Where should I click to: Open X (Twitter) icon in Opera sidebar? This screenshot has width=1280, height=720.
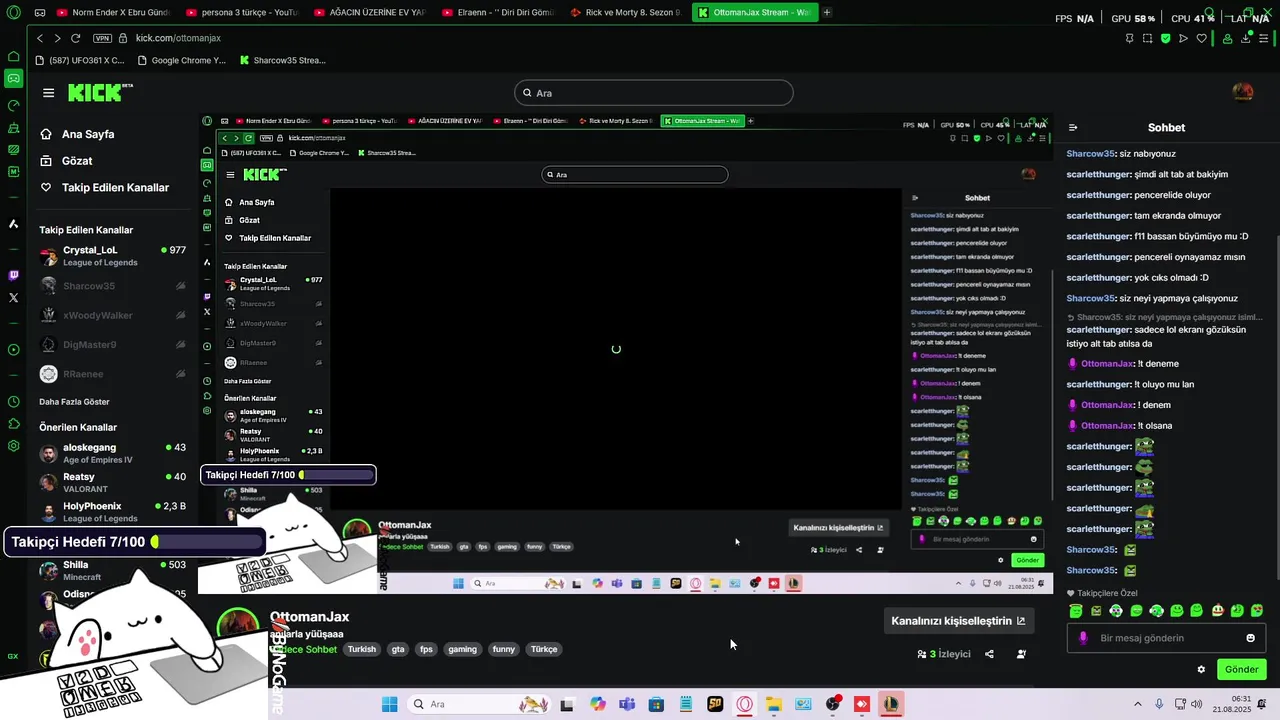13,298
